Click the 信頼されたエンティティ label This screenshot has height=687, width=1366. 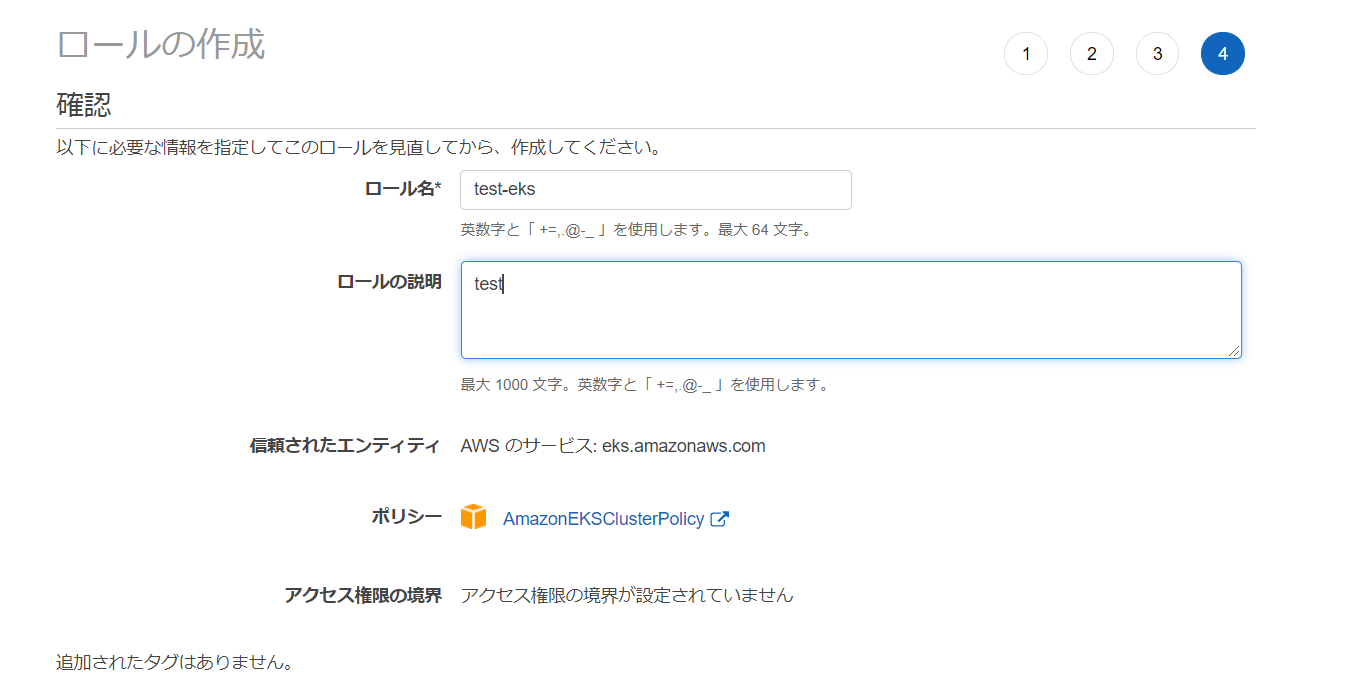pos(345,446)
